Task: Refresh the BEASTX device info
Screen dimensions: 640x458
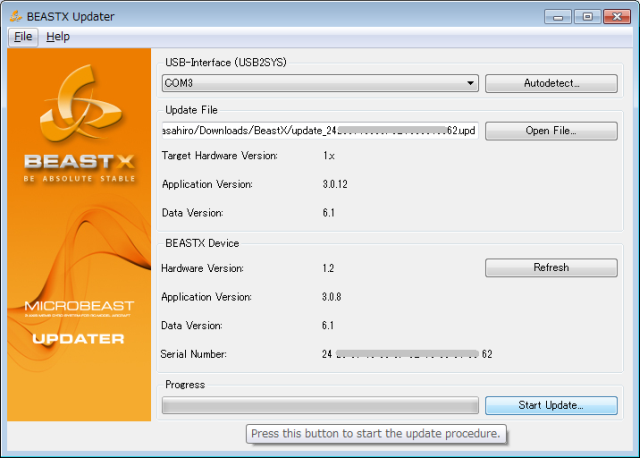Action: click(551, 268)
